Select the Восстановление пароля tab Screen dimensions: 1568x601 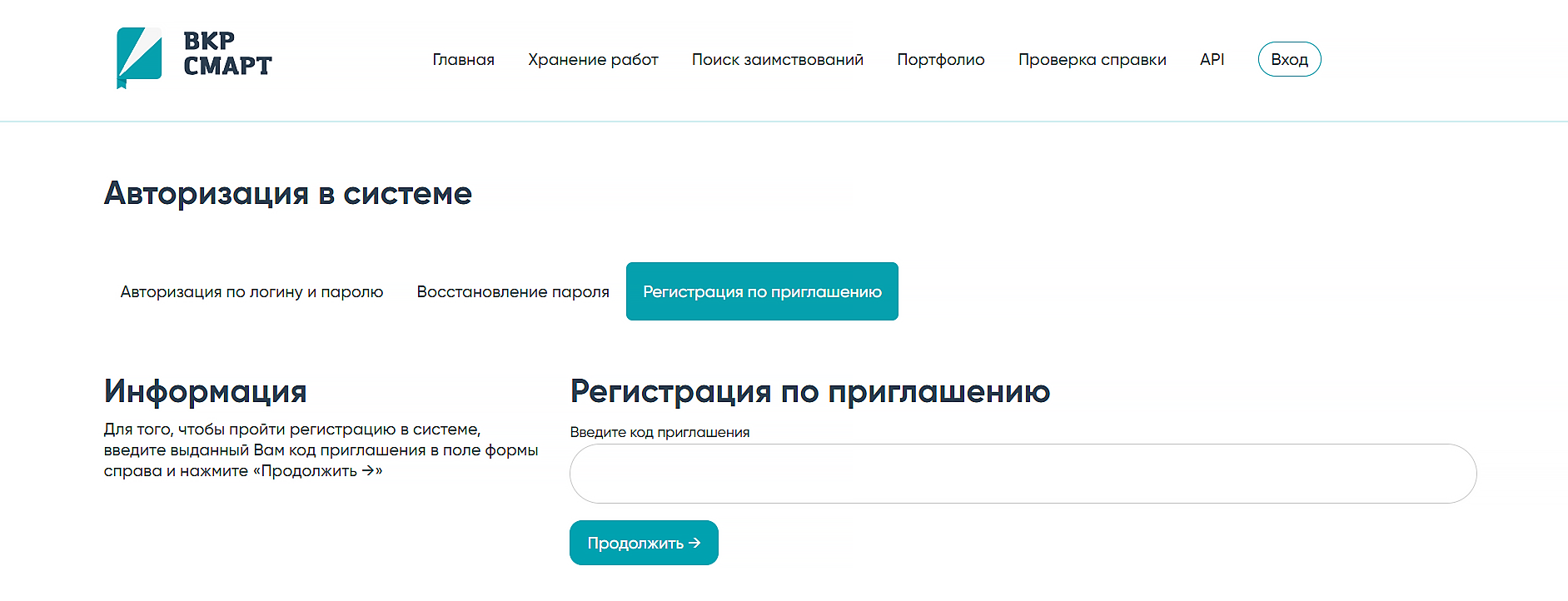513,292
